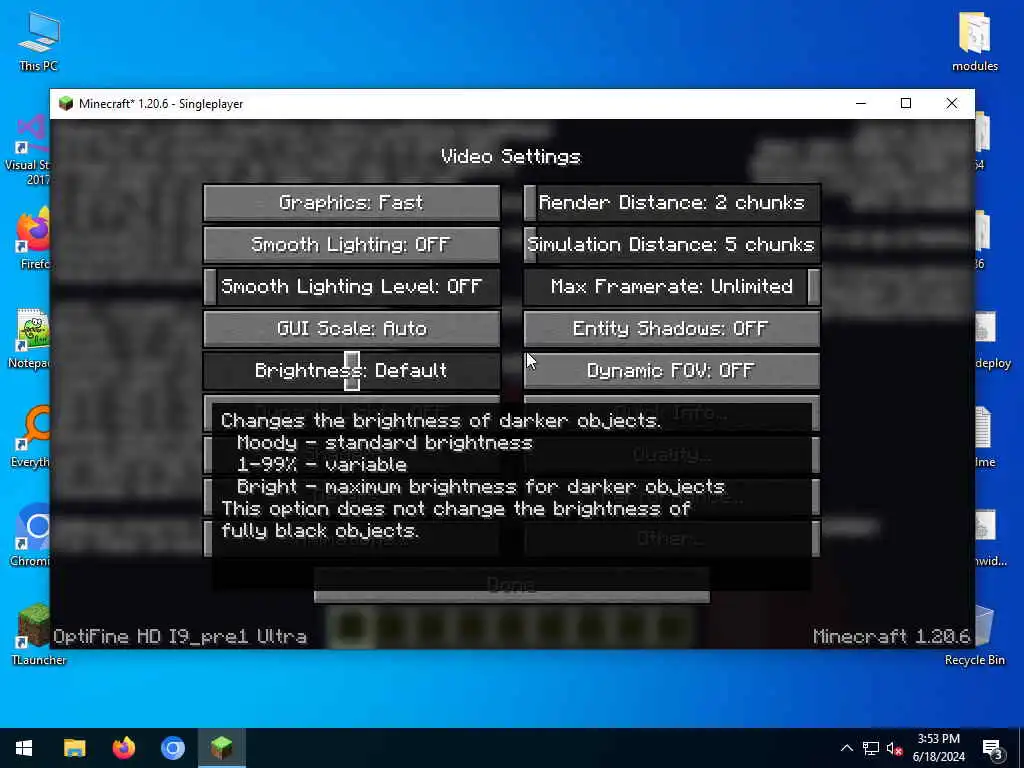Change GUI Scale: Auto setting
This screenshot has height=768, width=1024.
[351, 328]
